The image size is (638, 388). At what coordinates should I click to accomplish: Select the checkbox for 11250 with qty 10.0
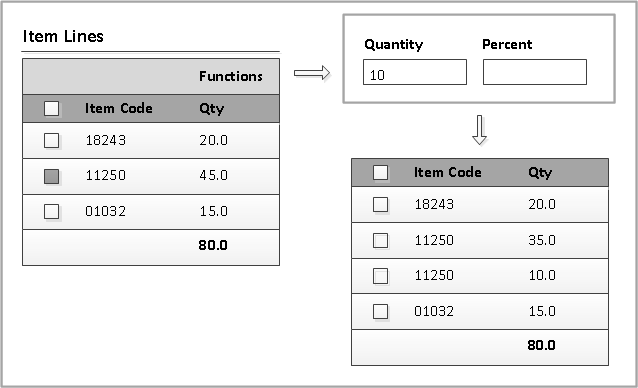[380, 276]
